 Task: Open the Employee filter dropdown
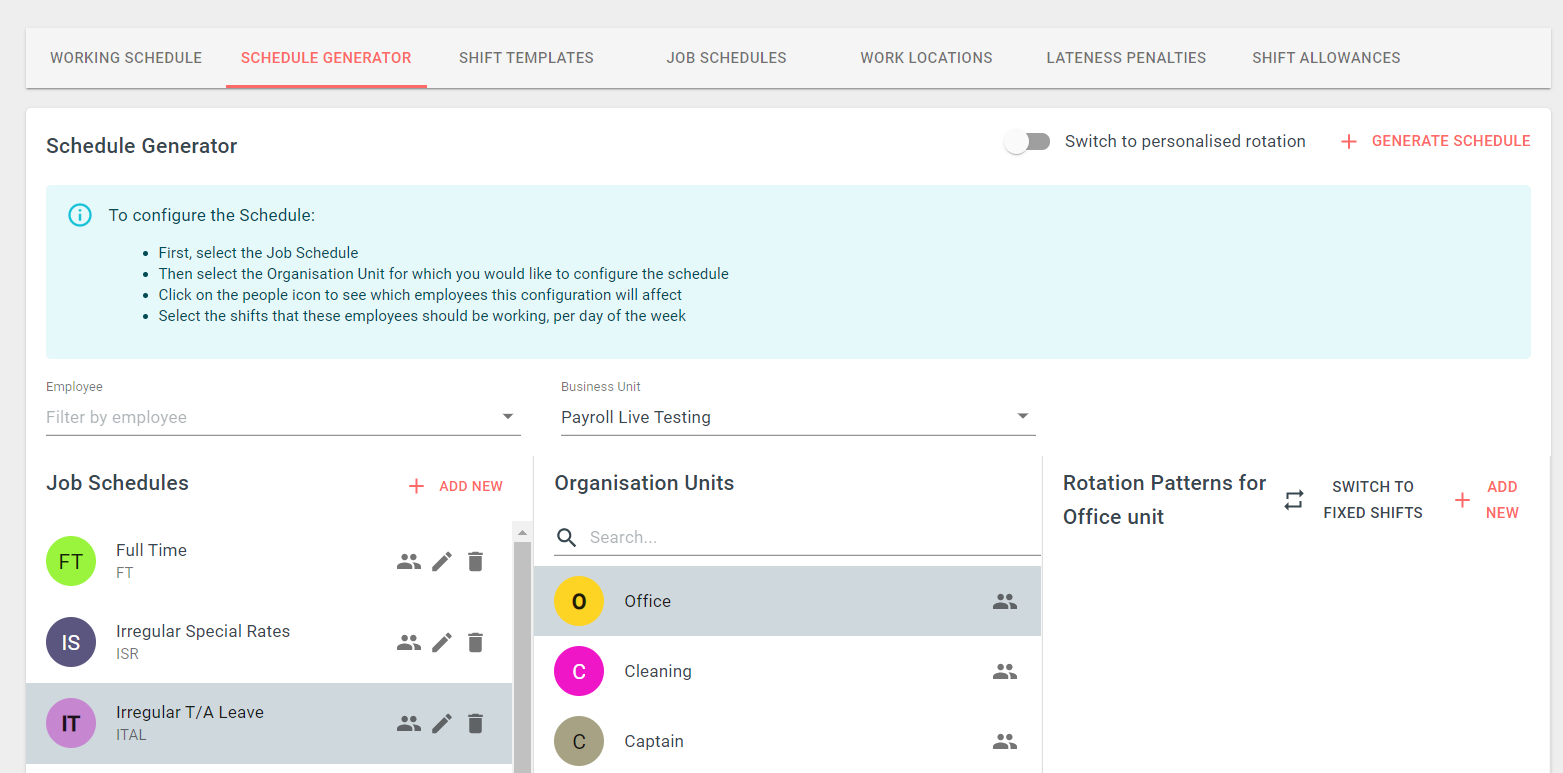coord(283,417)
